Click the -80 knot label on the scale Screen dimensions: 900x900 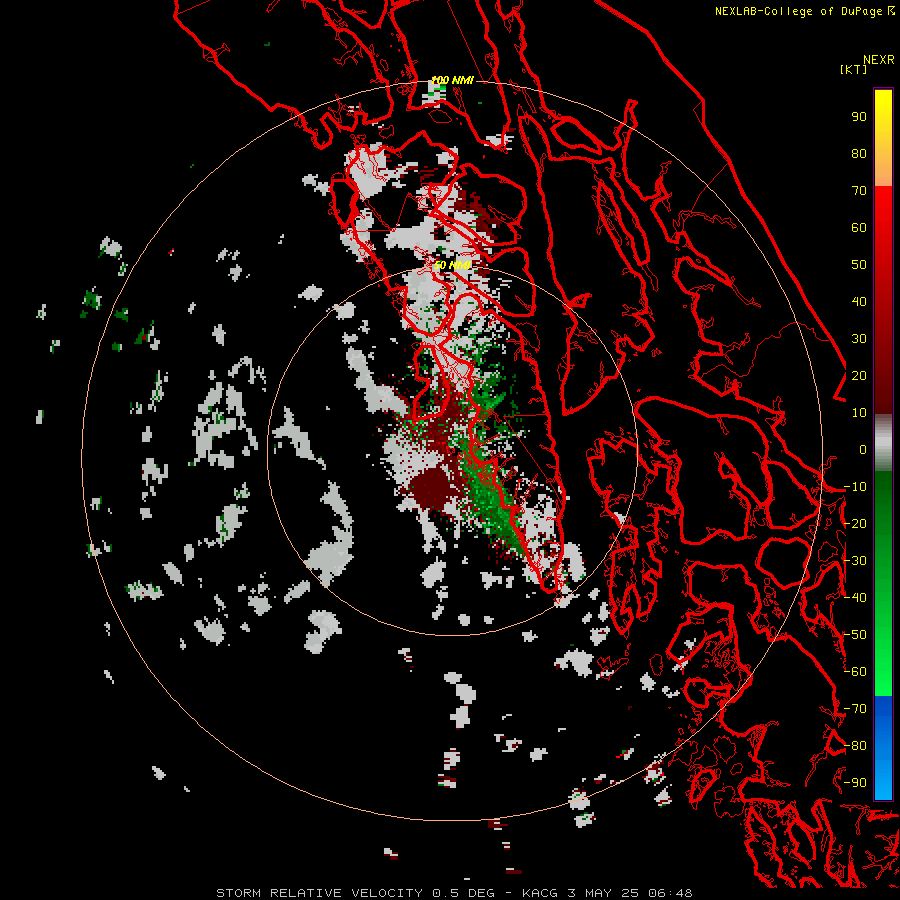(855, 746)
